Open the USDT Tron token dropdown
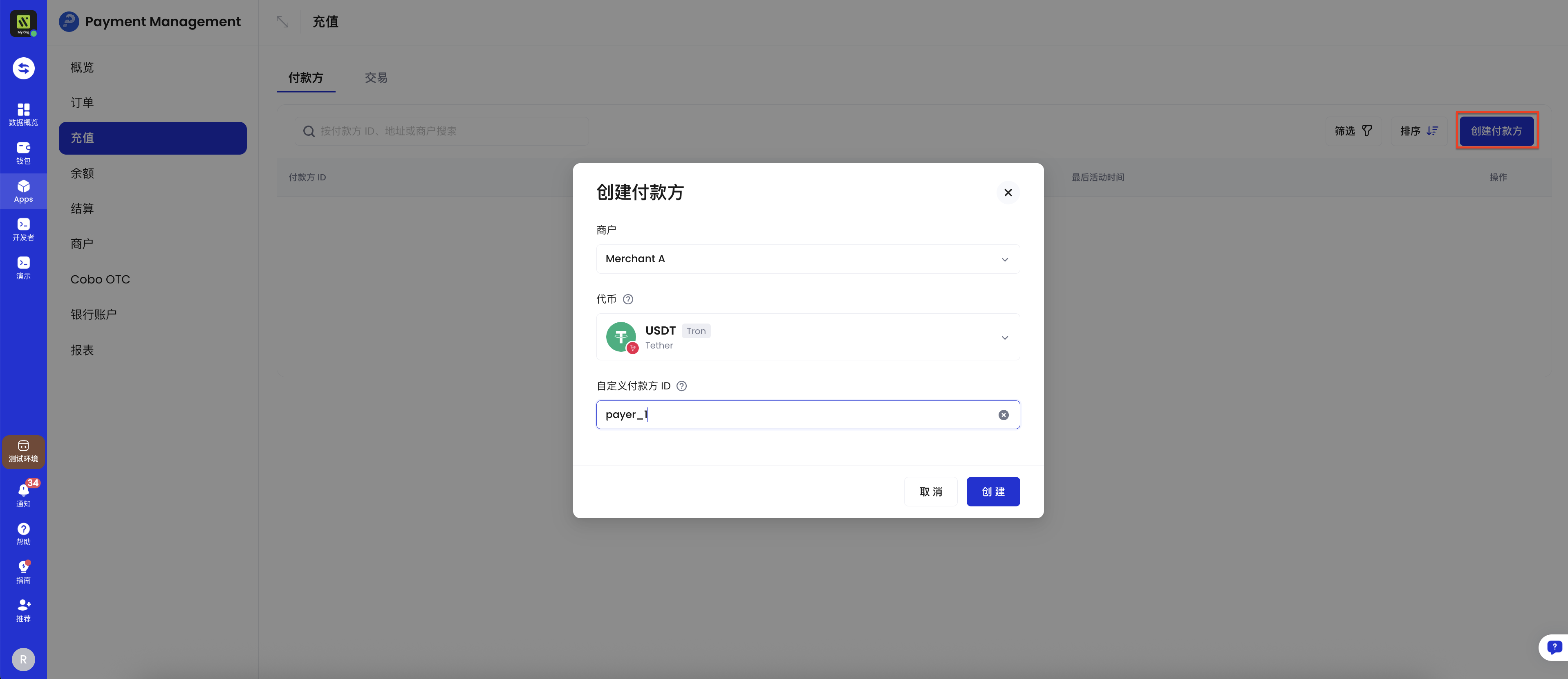Viewport: 1568px width, 679px height. 807,337
